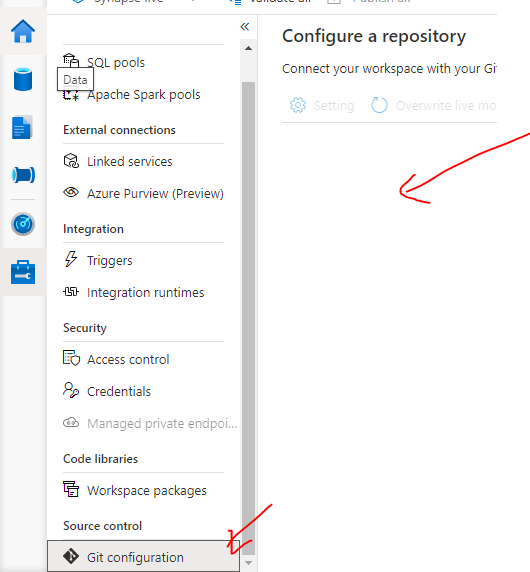Open the Home hub icon
This screenshot has height=572, width=530.
tap(23, 31)
